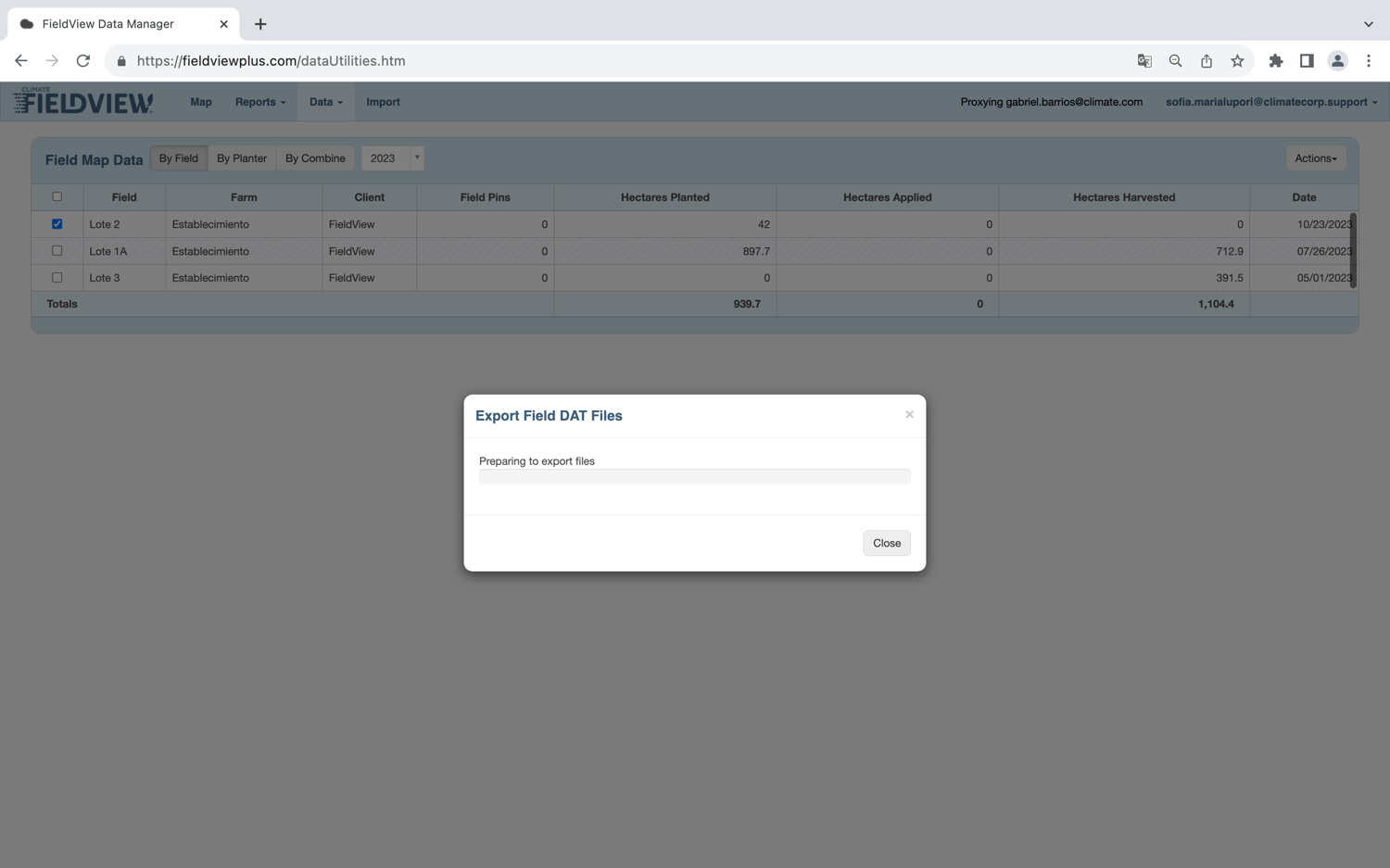Screen dimensions: 1390x868
Task: Expand the Reports dropdown
Action: 259,102
